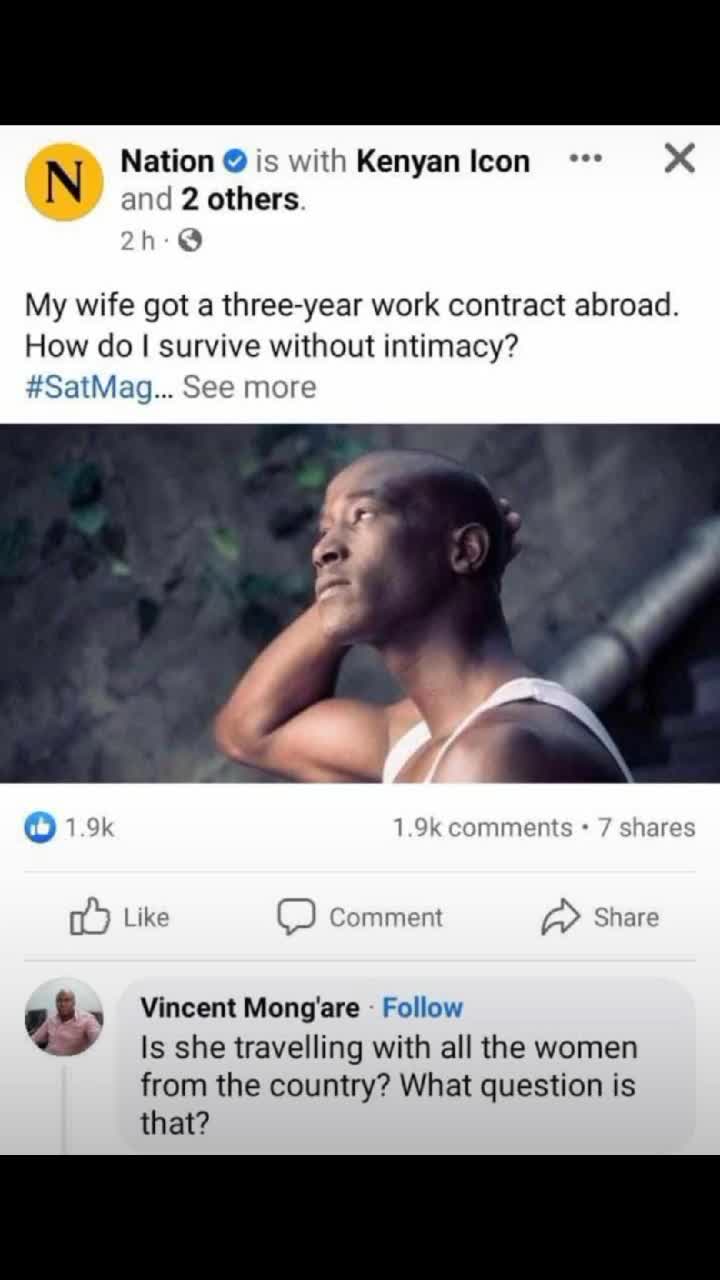The image size is (720, 1280).
Task: Tap the Share arrow icon
Action: 561,917
